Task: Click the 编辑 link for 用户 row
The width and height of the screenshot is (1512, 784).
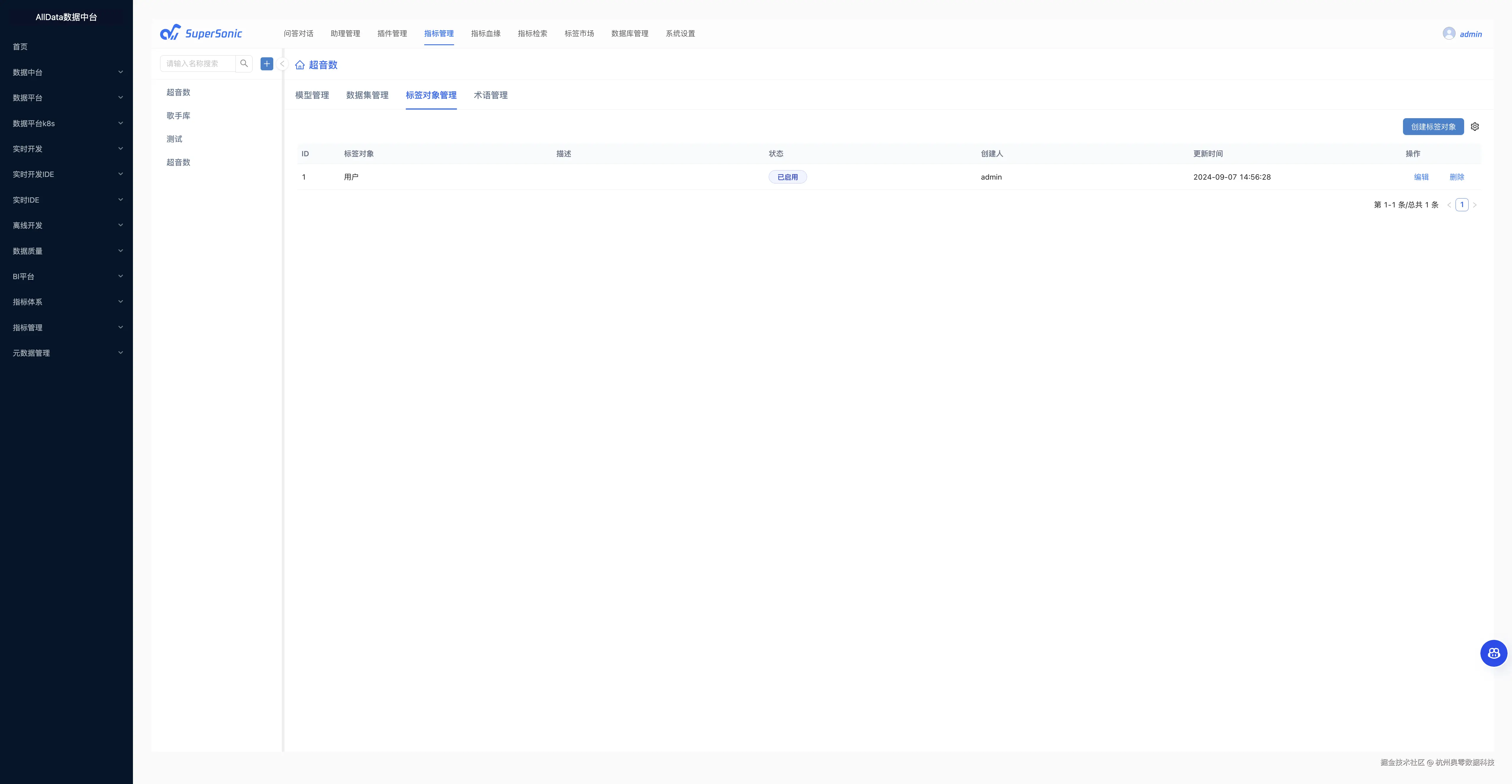Action: coord(1421,177)
